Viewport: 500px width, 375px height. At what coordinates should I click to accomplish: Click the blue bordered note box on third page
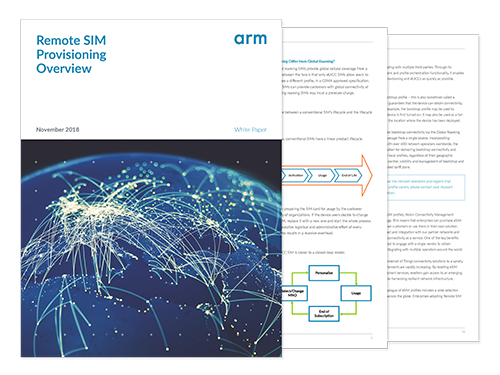(426, 187)
